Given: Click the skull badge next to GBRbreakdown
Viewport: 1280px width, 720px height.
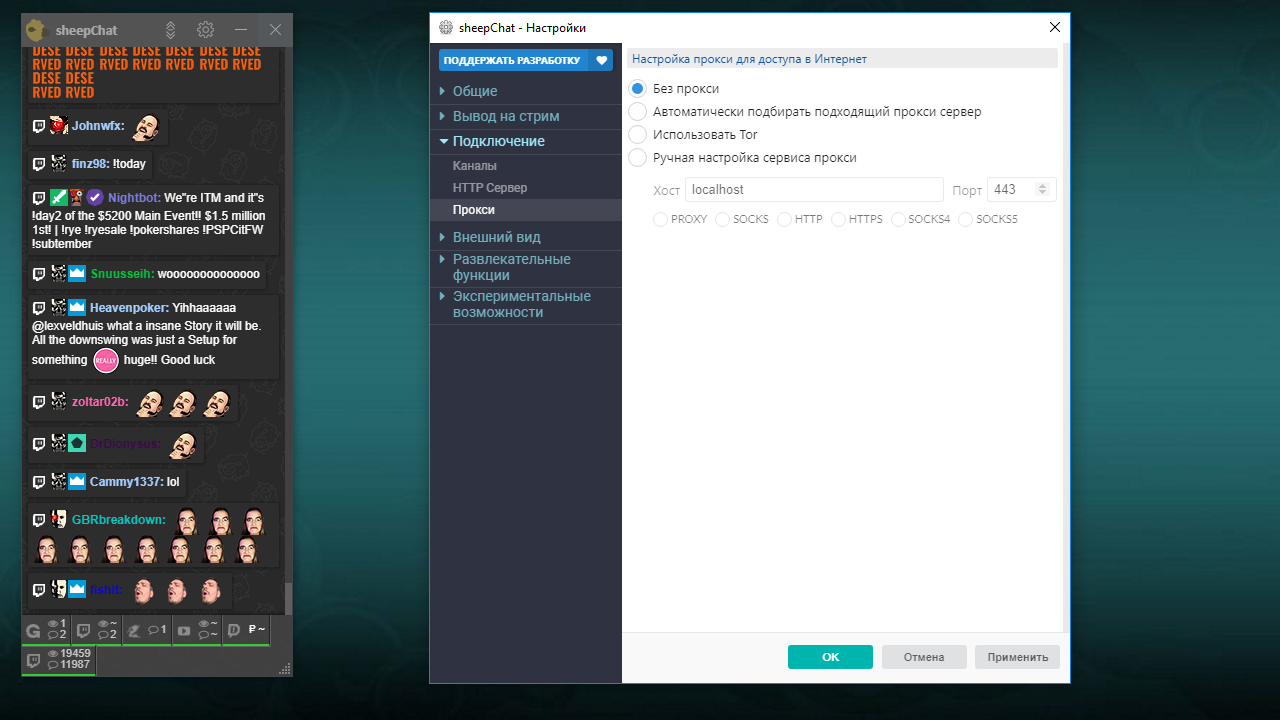Looking at the screenshot, I should pyautogui.click(x=59, y=520).
